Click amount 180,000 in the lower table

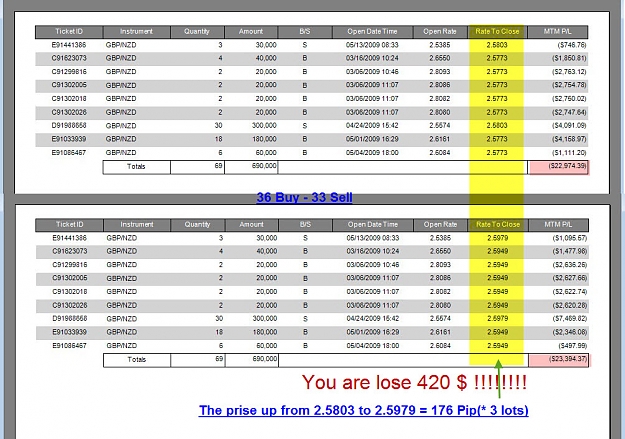pos(265,332)
